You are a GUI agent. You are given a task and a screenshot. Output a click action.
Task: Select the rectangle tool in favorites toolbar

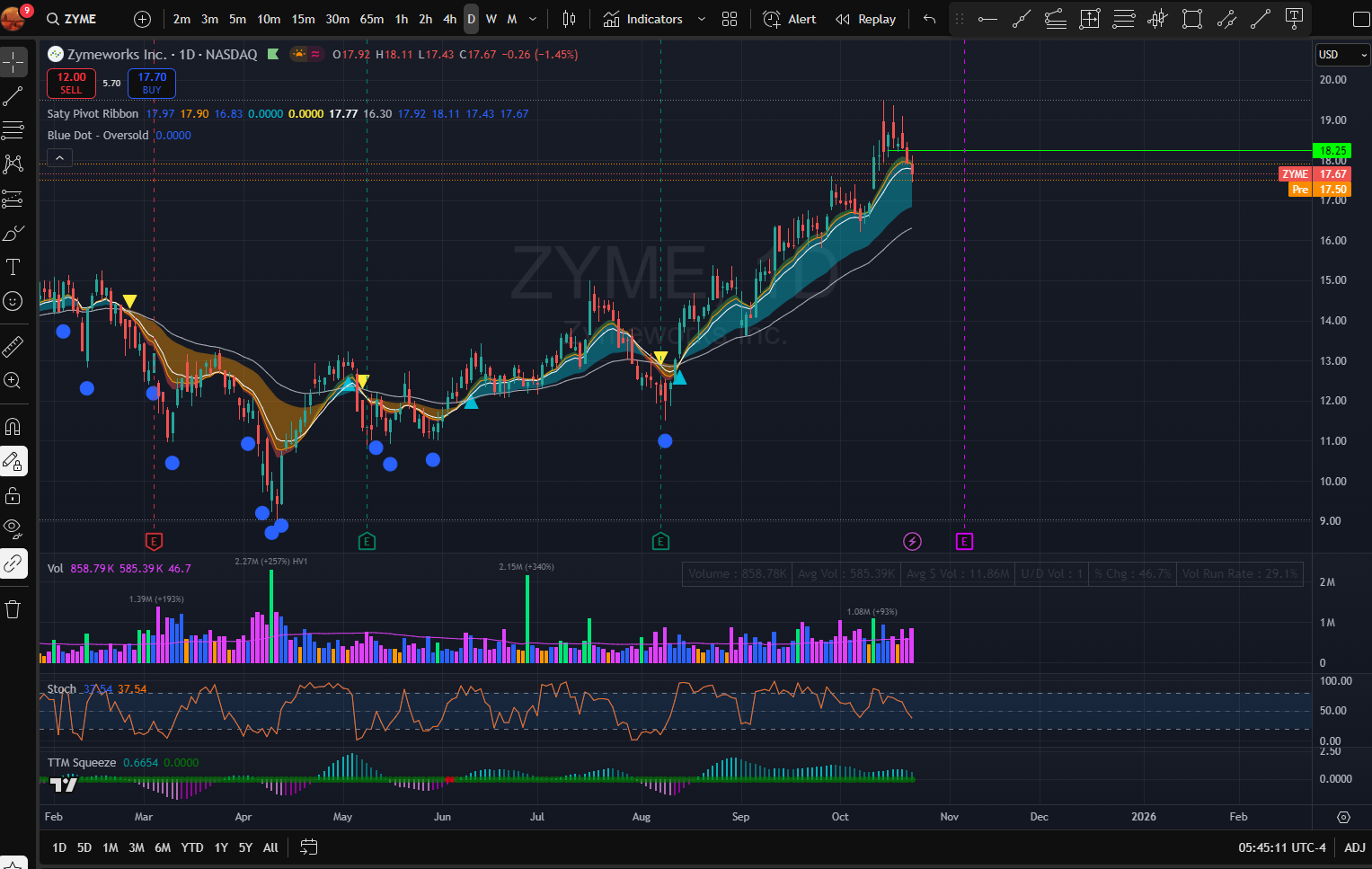pos(1192,19)
